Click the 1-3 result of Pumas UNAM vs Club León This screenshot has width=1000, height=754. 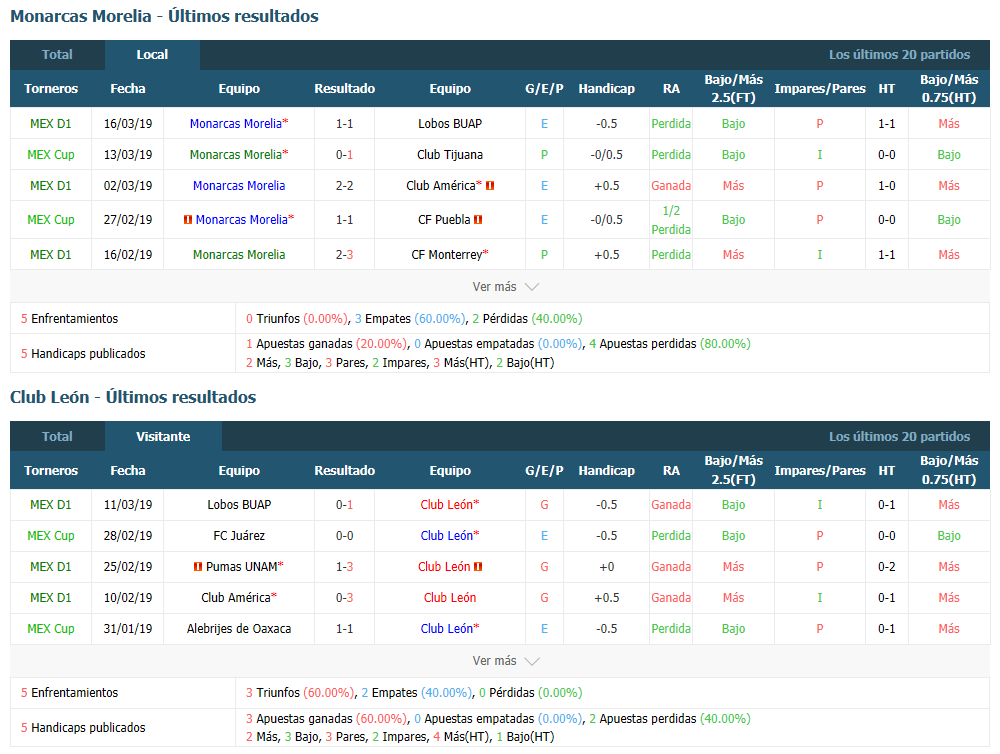344,566
